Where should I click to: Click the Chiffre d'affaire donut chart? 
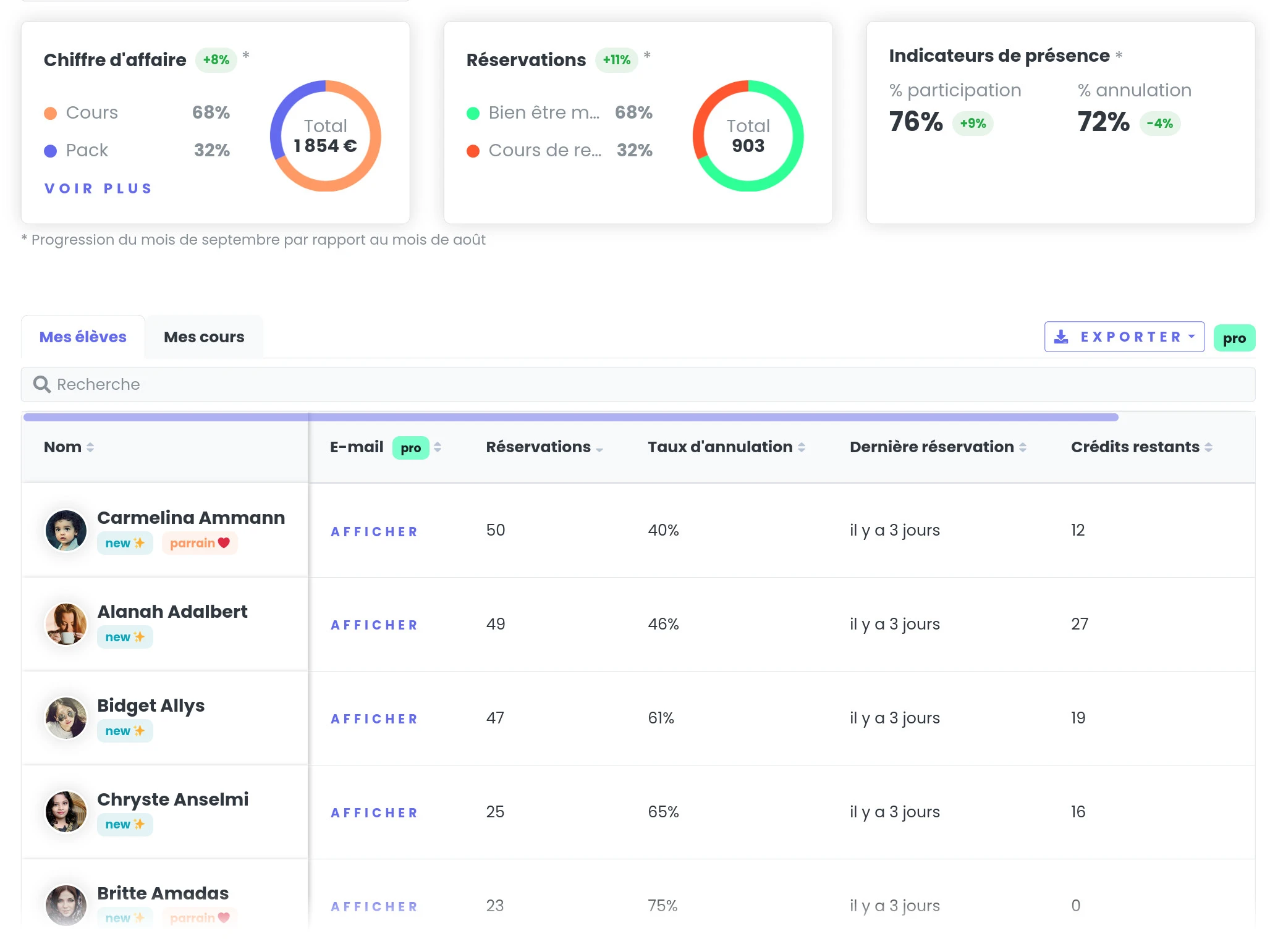pyautogui.click(x=325, y=136)
